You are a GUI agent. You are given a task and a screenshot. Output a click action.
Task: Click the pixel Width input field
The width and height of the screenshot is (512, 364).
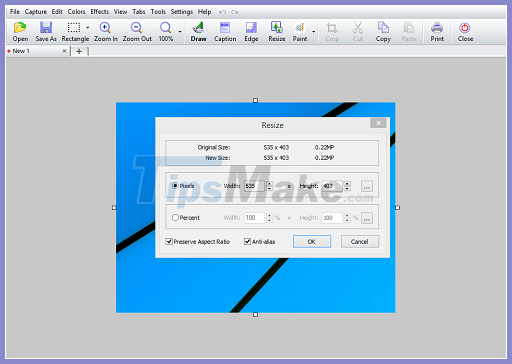(x=254, y=186)
